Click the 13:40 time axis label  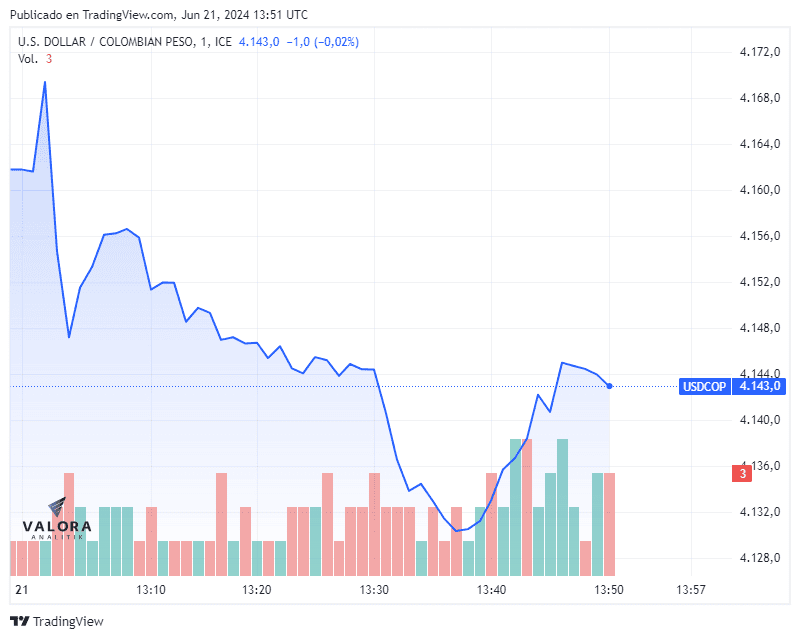[491, 590]
